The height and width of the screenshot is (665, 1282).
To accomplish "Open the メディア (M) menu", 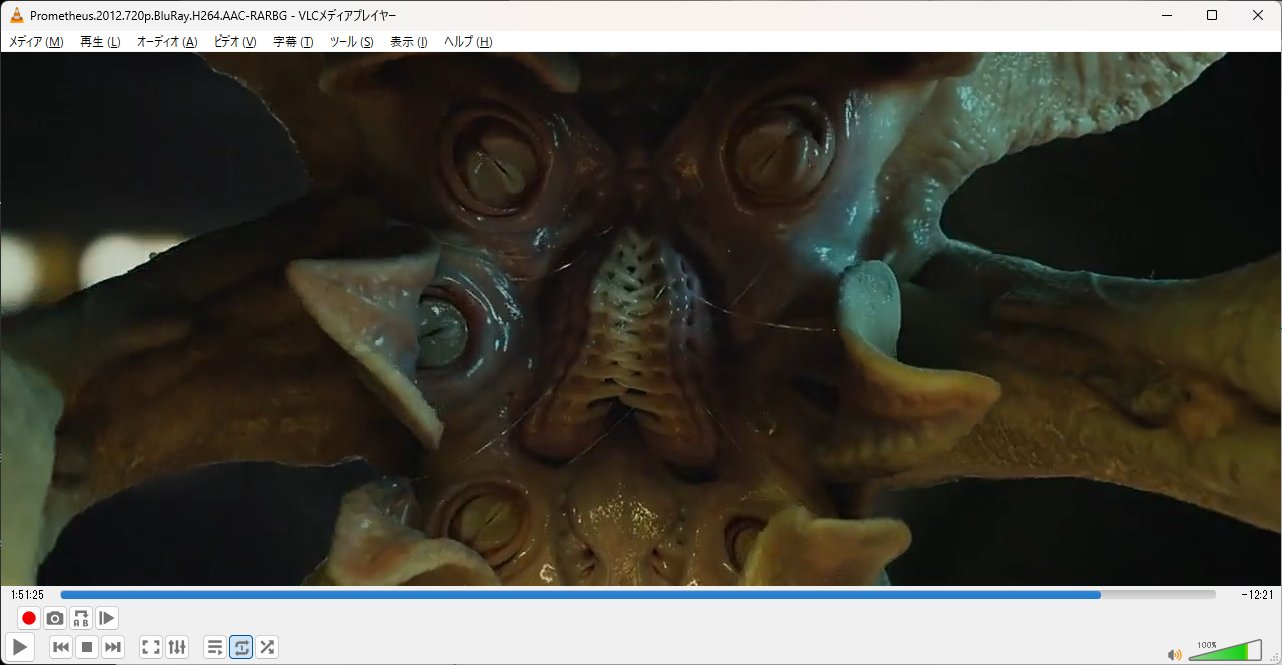I will 36,41.
